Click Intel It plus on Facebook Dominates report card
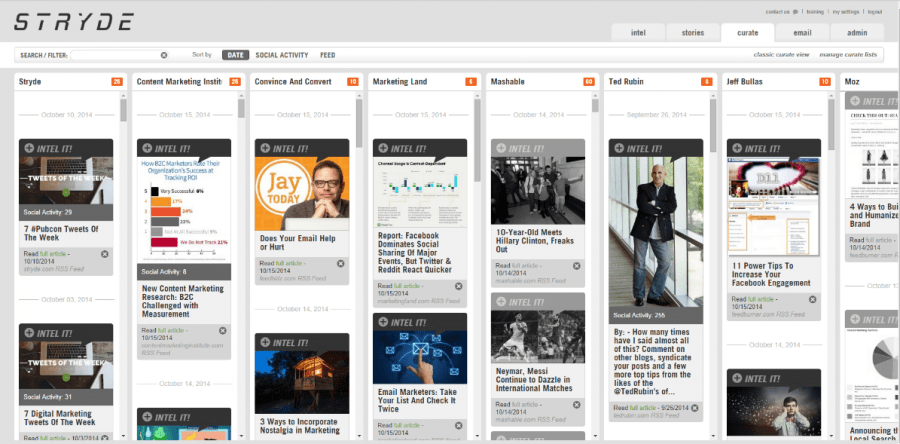Screen dimensions: 900x444 (383, 148)
